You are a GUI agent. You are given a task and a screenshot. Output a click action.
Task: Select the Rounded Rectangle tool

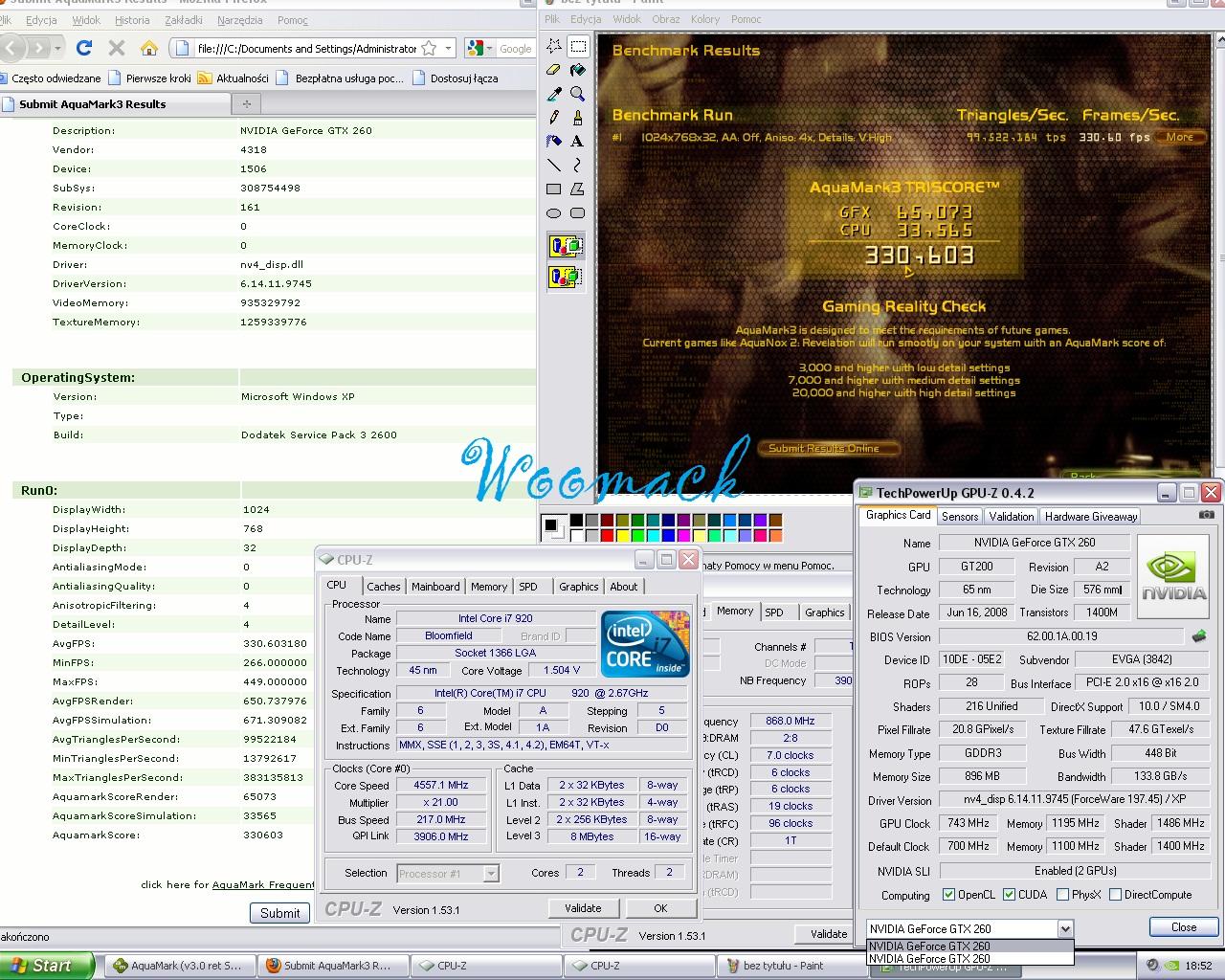point(578,213)
